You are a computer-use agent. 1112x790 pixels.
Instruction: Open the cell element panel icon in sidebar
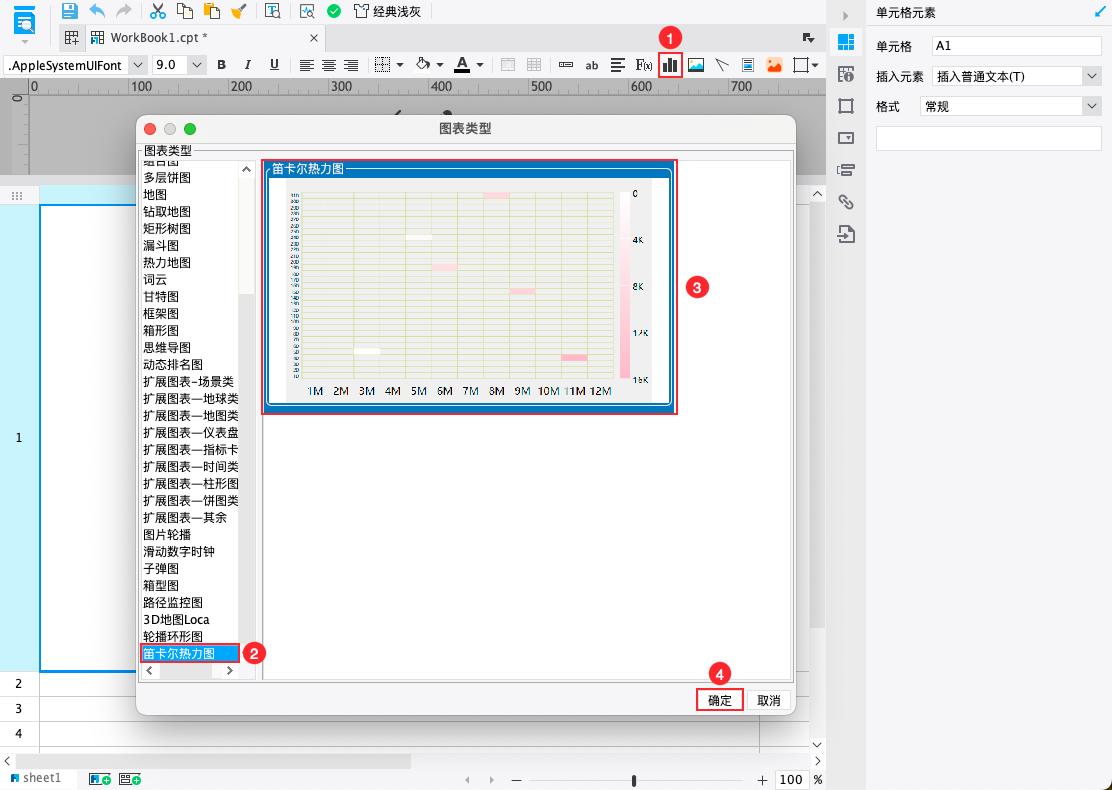coord(845,42)
